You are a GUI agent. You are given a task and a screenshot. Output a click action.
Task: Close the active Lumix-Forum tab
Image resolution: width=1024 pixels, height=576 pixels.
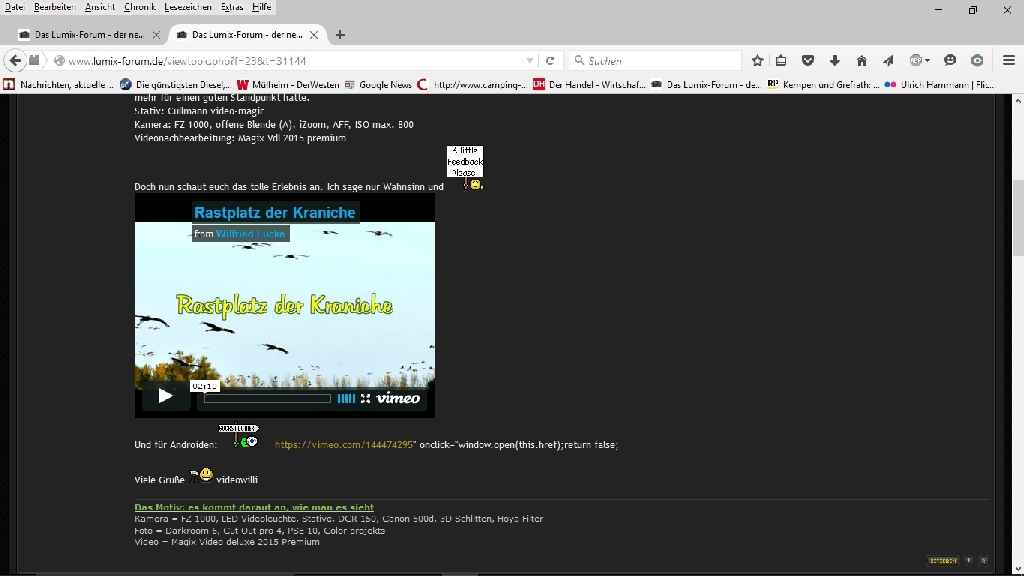(314, 35)
